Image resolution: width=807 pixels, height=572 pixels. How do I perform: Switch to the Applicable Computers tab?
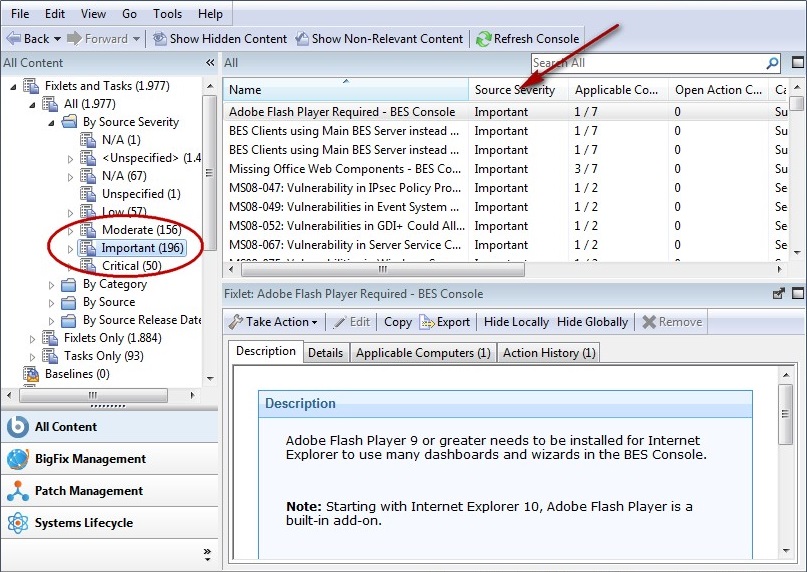[422, 353]
